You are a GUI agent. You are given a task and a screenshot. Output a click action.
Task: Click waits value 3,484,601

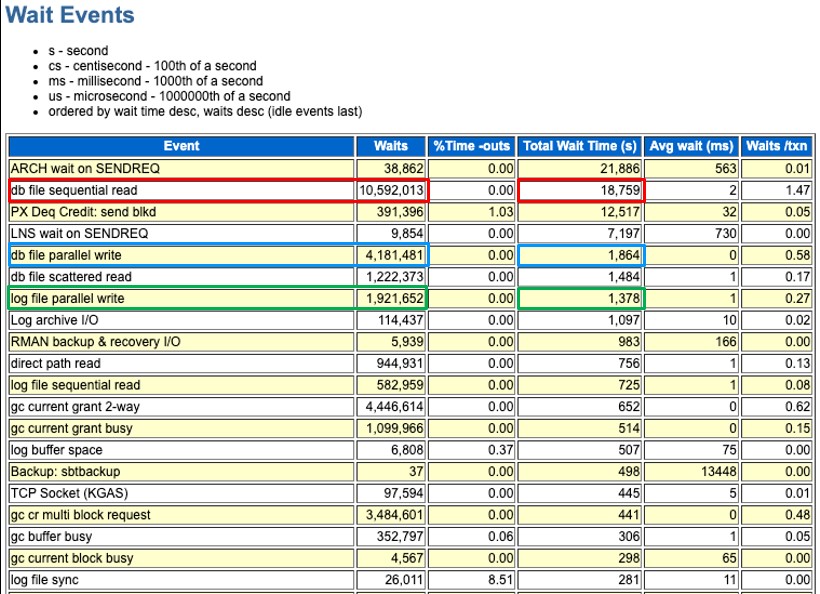coord(394,515)
